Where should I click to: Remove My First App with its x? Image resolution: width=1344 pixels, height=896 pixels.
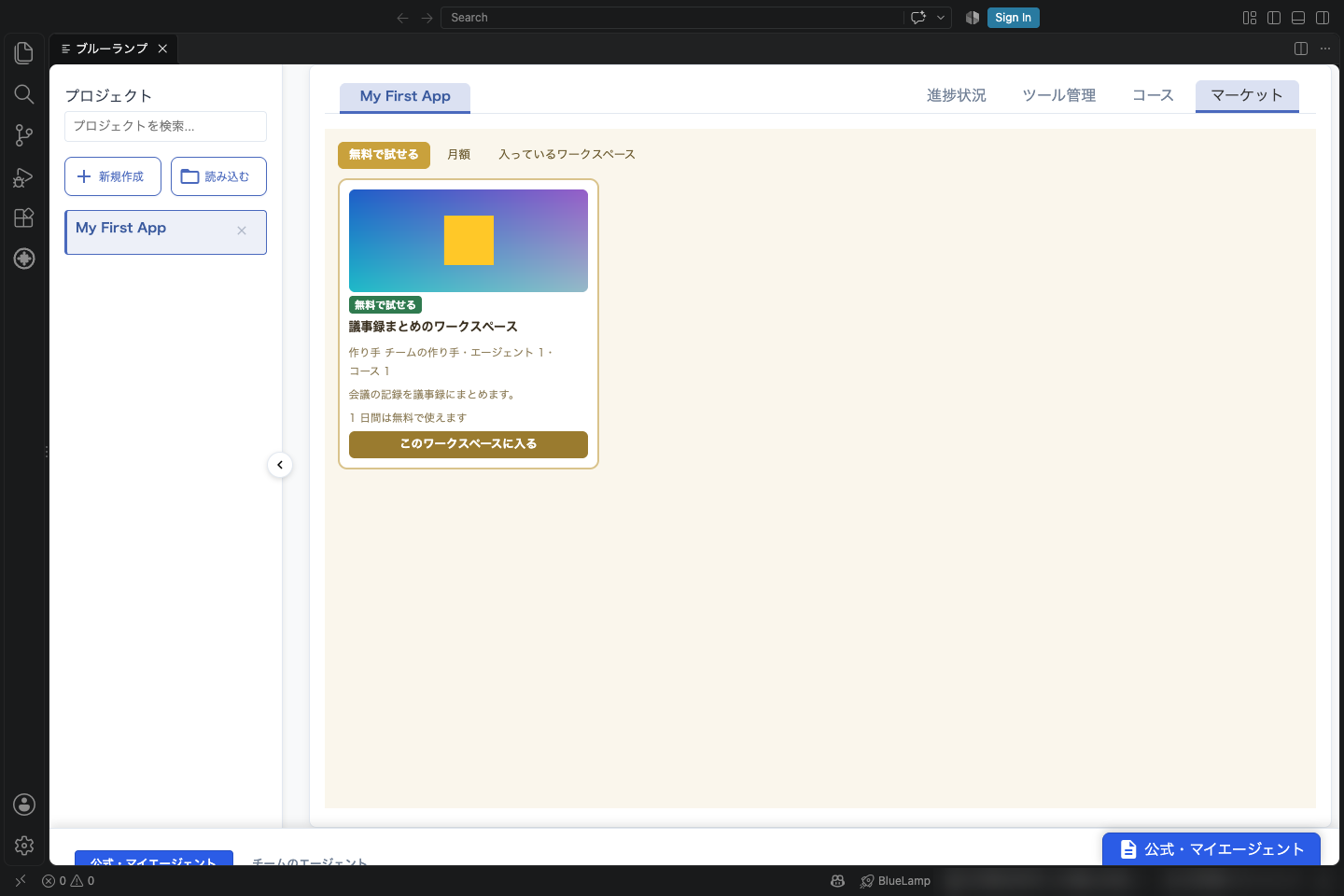[242, 231]
